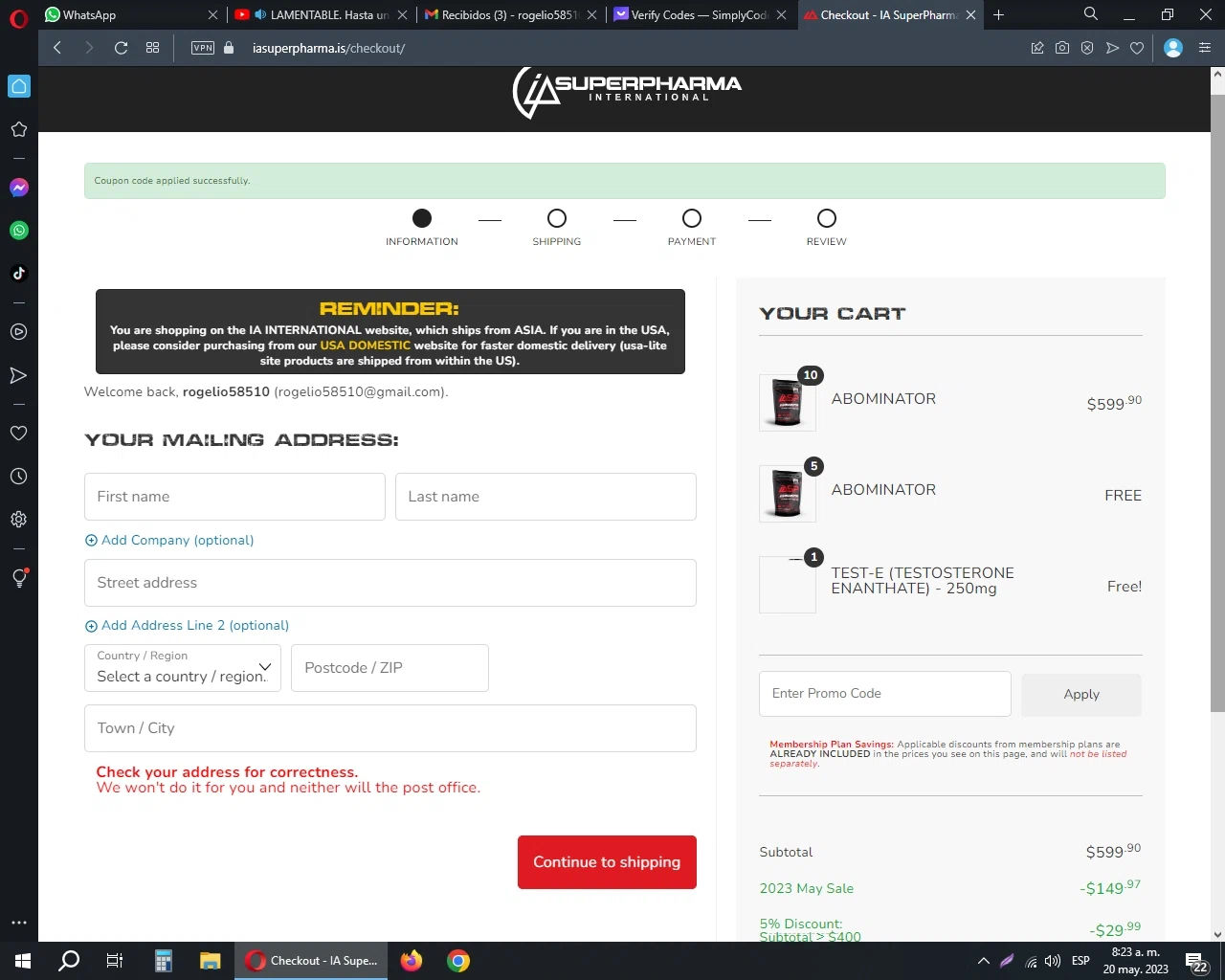Open Windows taskbar search
Screen dimensions: 1225x980
click(x=69, y=961)
